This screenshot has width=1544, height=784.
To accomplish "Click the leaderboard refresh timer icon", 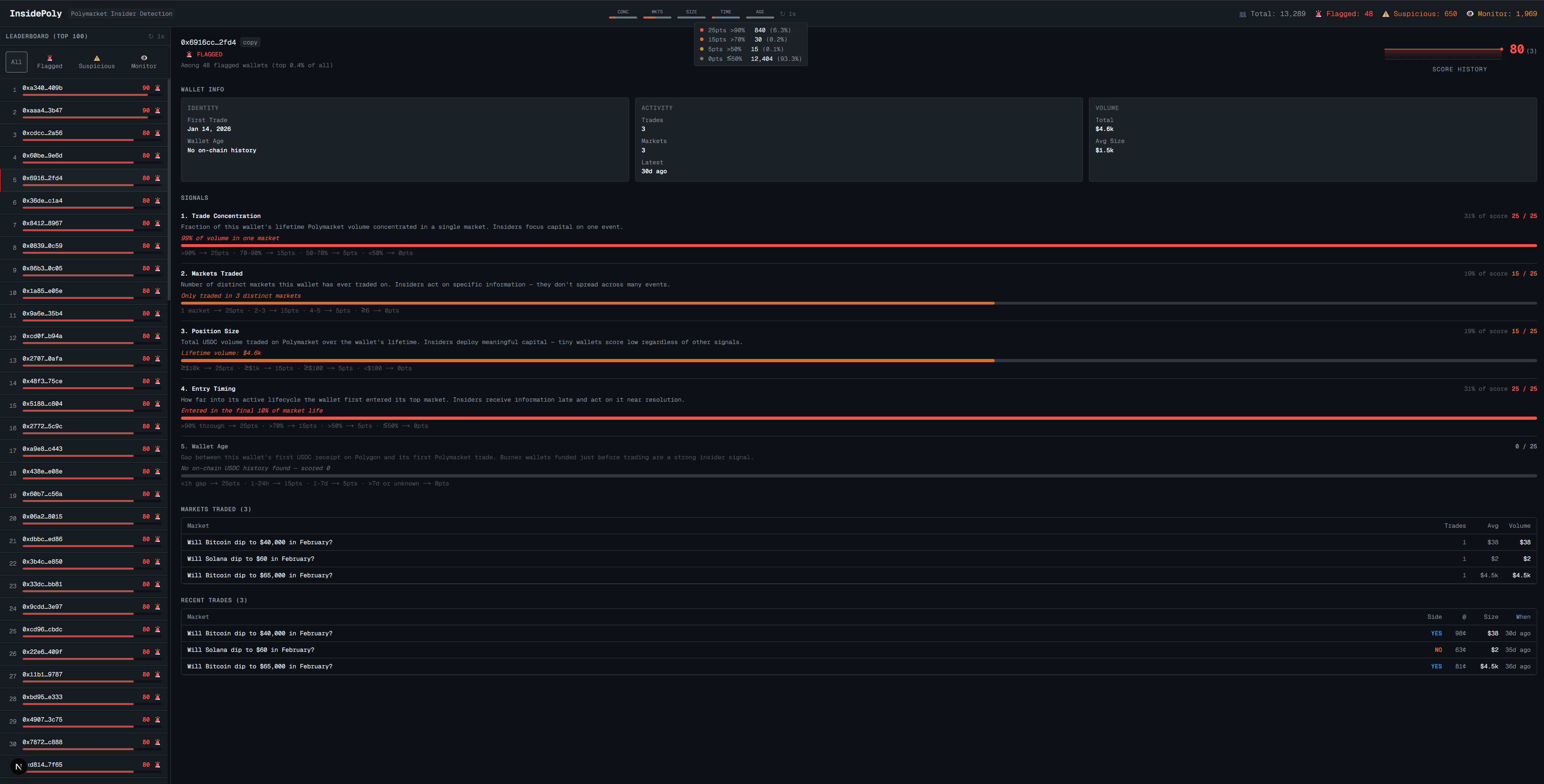I will coord(151,37).
